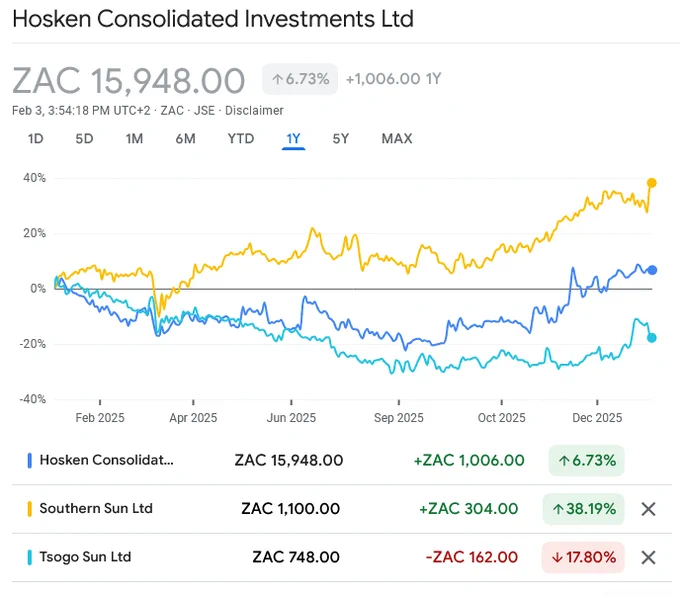Click the 6.73% change badge near price
The width and height of the screenshot is (680, 597).
(x=300, y=79)
